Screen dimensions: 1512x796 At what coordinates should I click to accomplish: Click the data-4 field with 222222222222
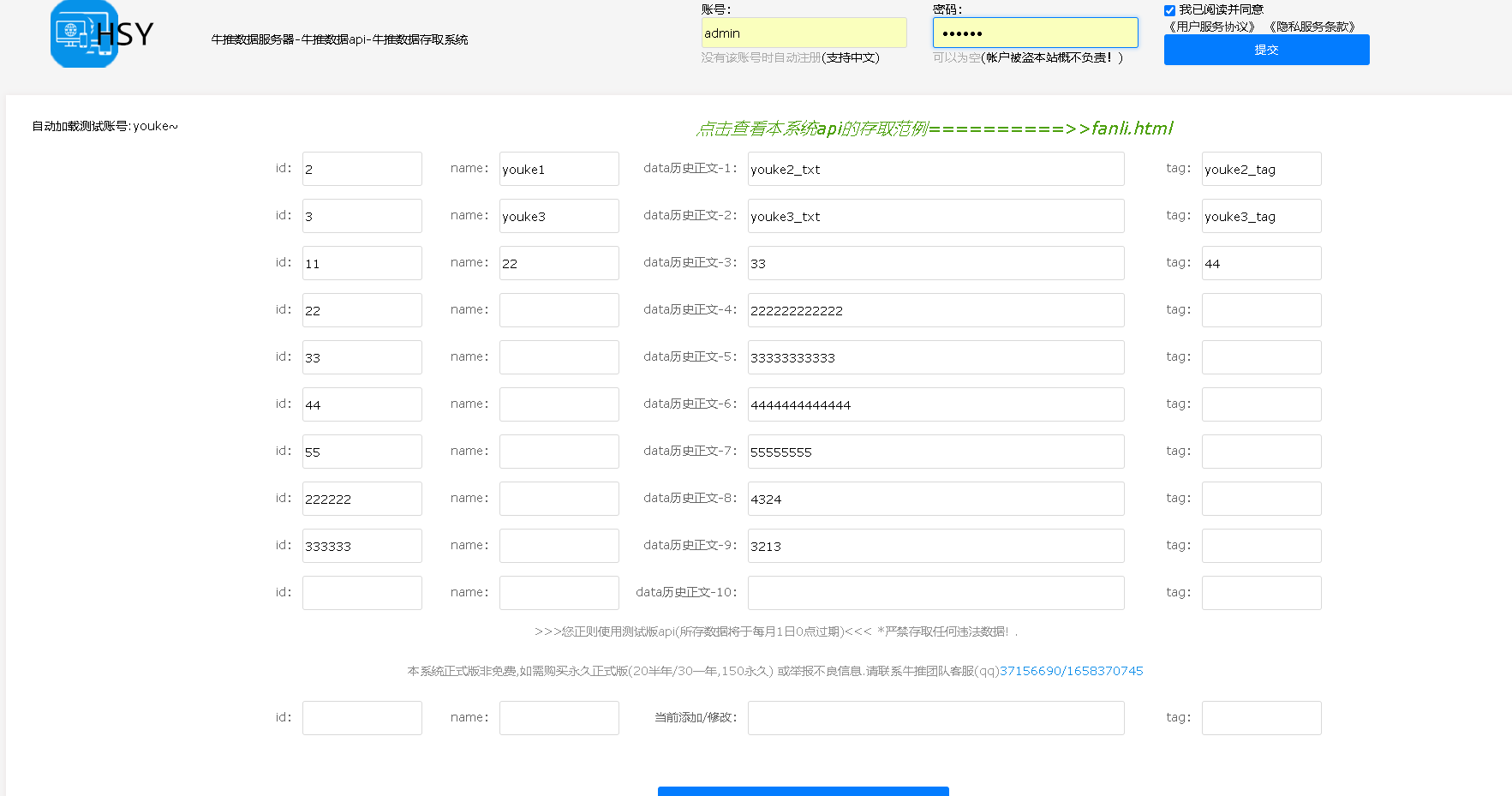936,310
